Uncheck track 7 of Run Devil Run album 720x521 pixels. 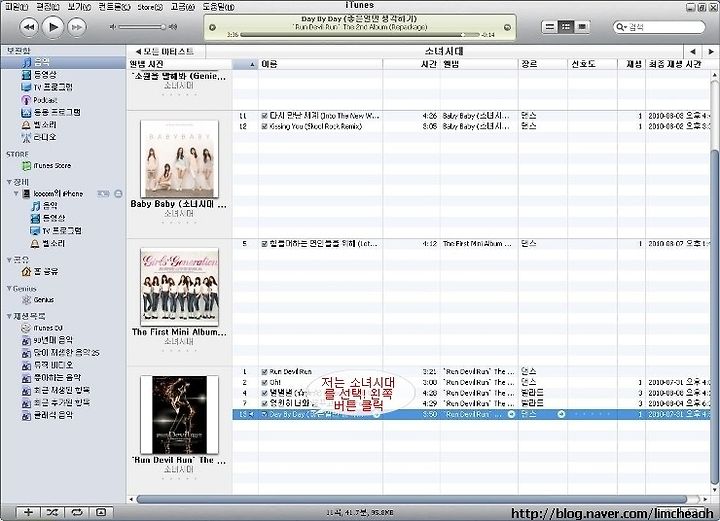click(264, 403)
